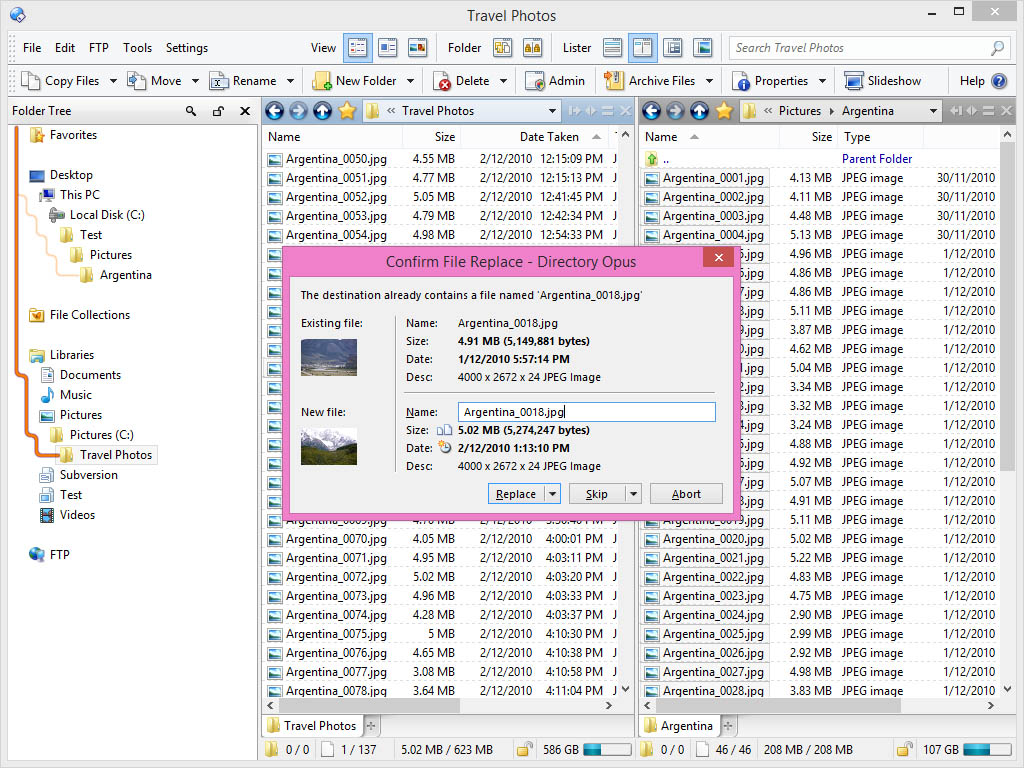Open the Copy Files dropdown arrow

[x=113, y=81]
